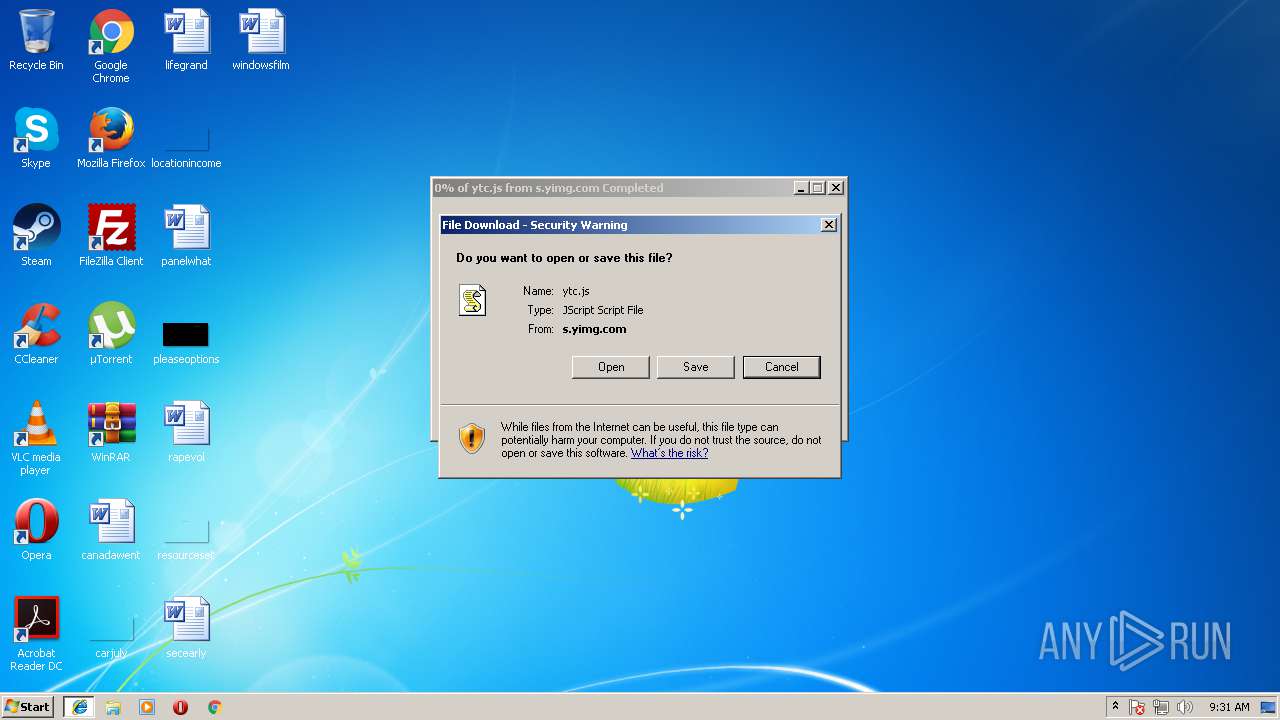Screen dimensions: 1280x720
Task: Select the seeearly Word document
Action: pos(186,628)
